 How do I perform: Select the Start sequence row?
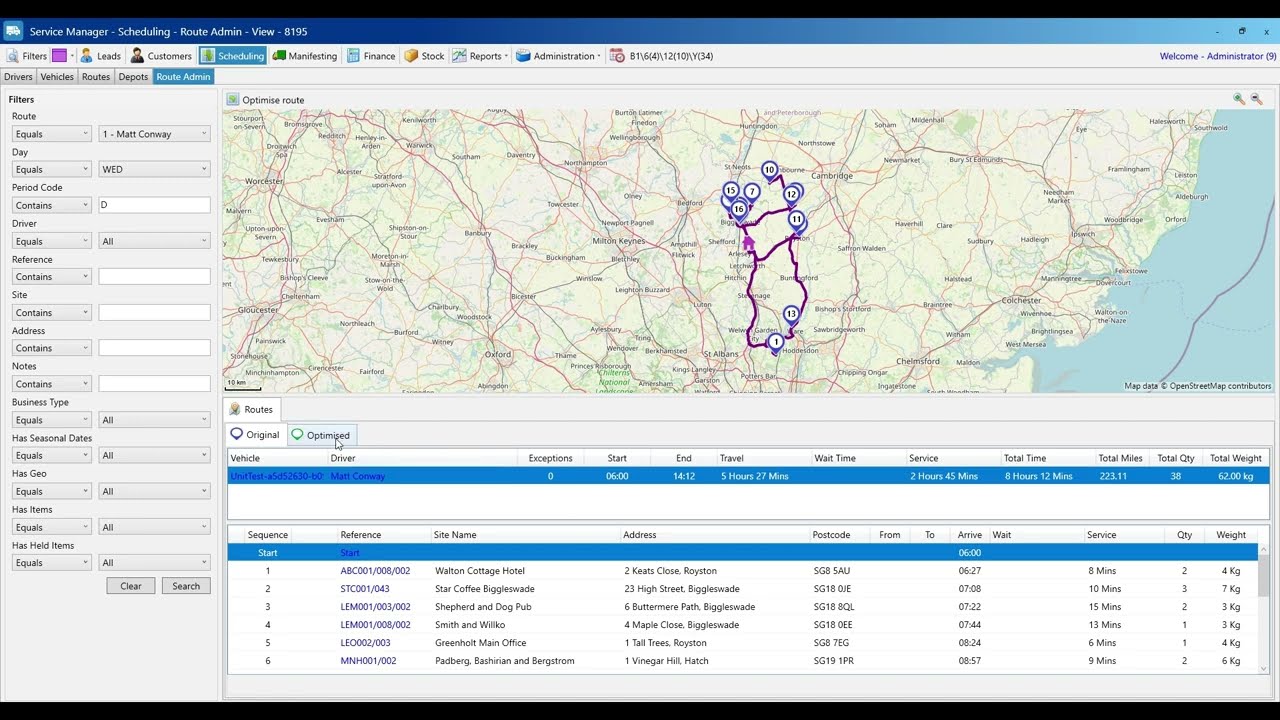click(742, 553)
